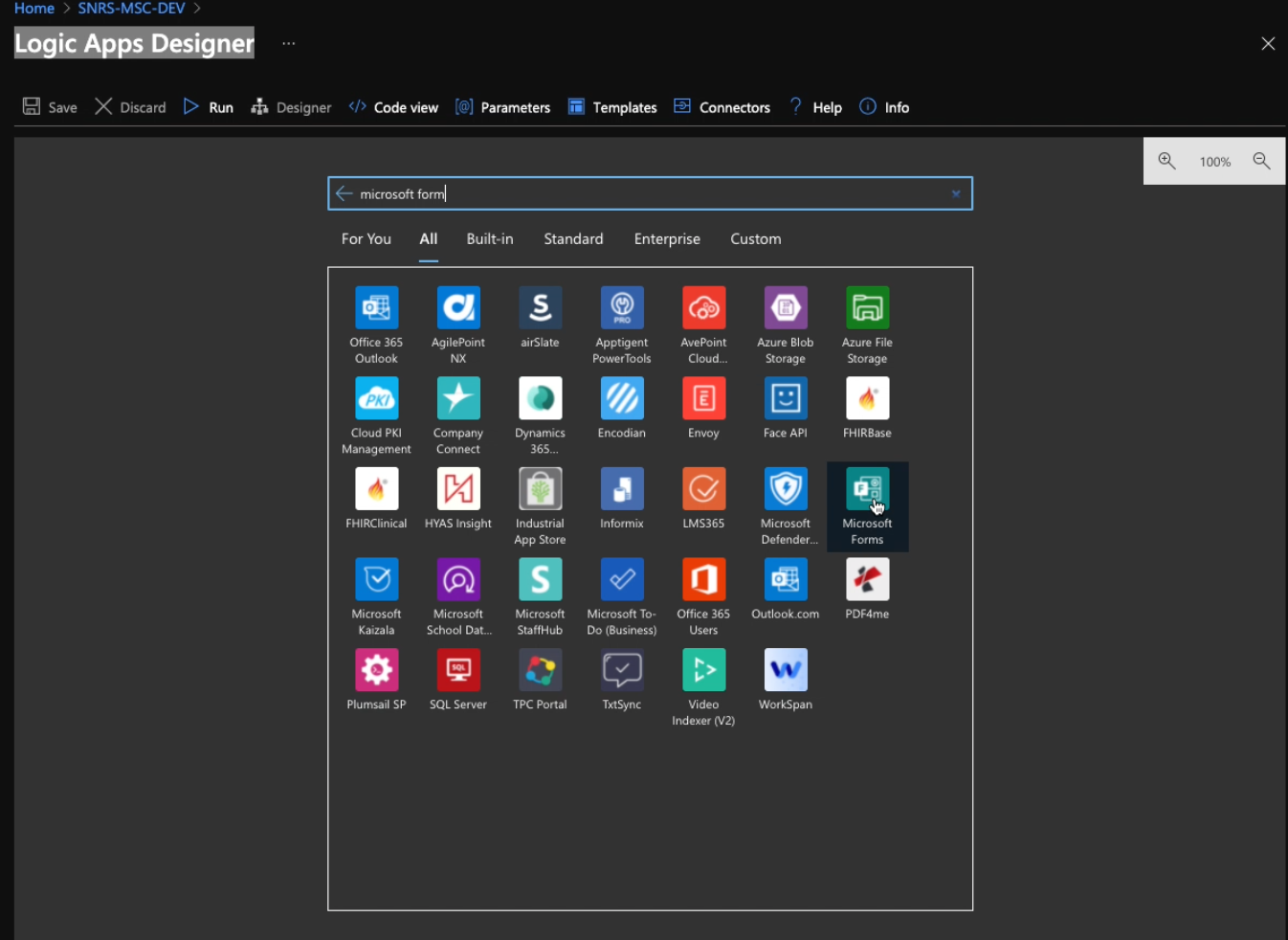
Task: Save the logic app
Action: point(49,106)
